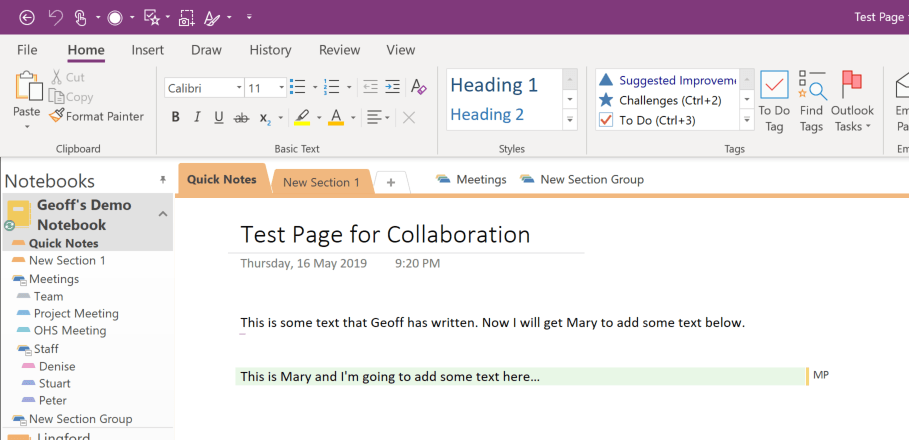Image resolution: width=909 pixels, height=440 pixels.
Task: Decrease indent of the paragraph
Action: tap(370, 87)
